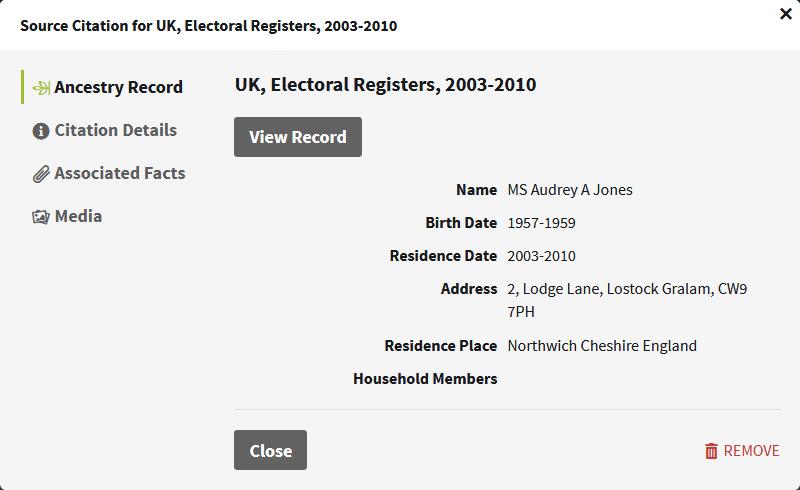Go to the Associated Facts tab label
The height and width of the screenshot is (490, 800).
[x=120, y=173]
